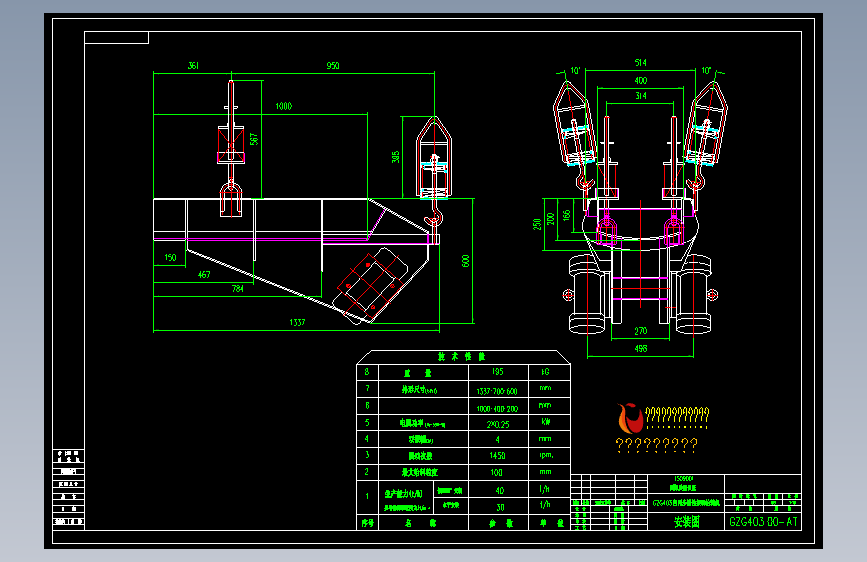The height and width of the screenshot is (562, 867).
Task: Select the vertical 567 dimension text
Action: 254,139
